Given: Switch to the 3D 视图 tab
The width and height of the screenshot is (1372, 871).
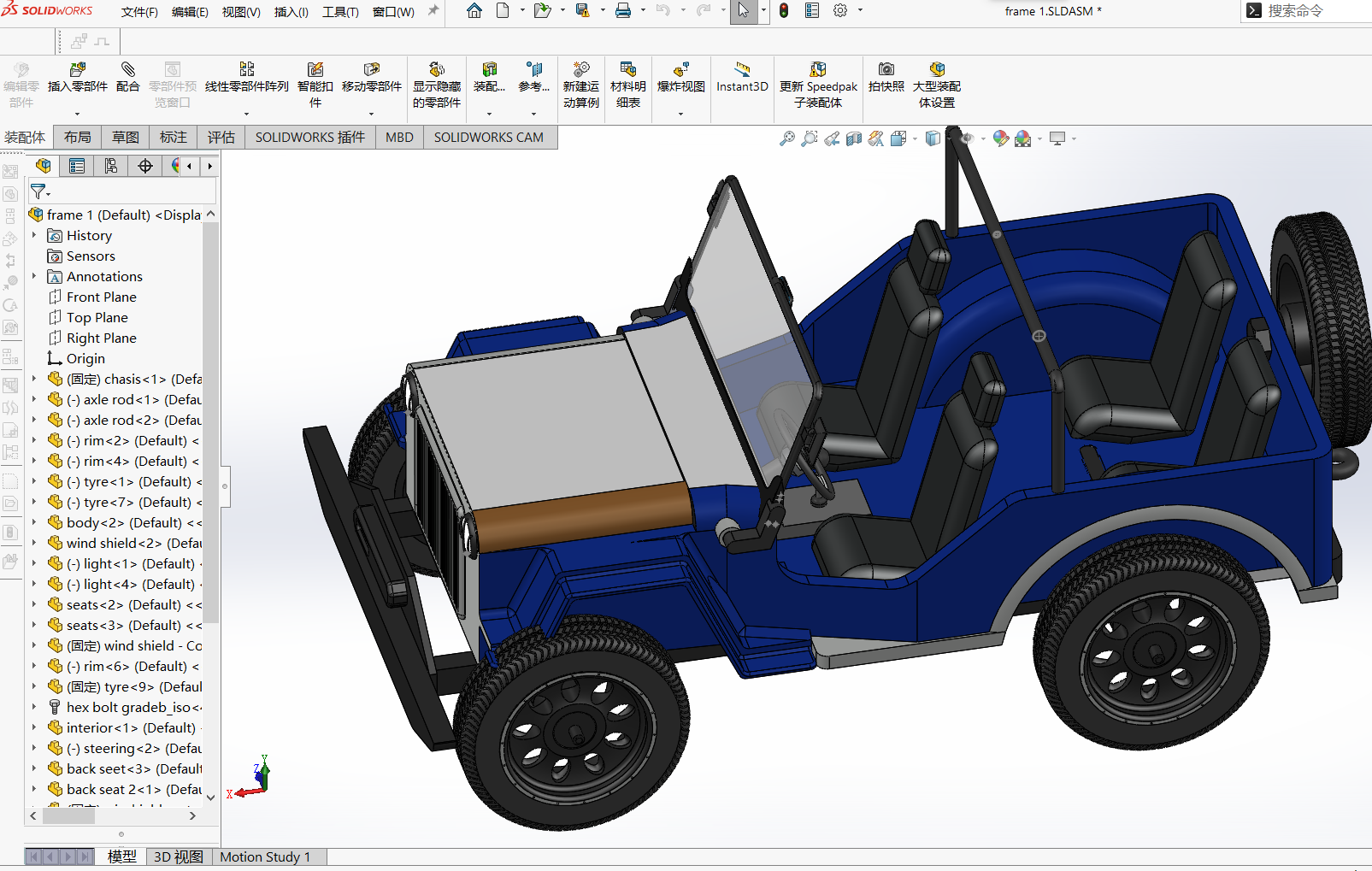Looking at the screenshot, I should click(x=178, y=856).
